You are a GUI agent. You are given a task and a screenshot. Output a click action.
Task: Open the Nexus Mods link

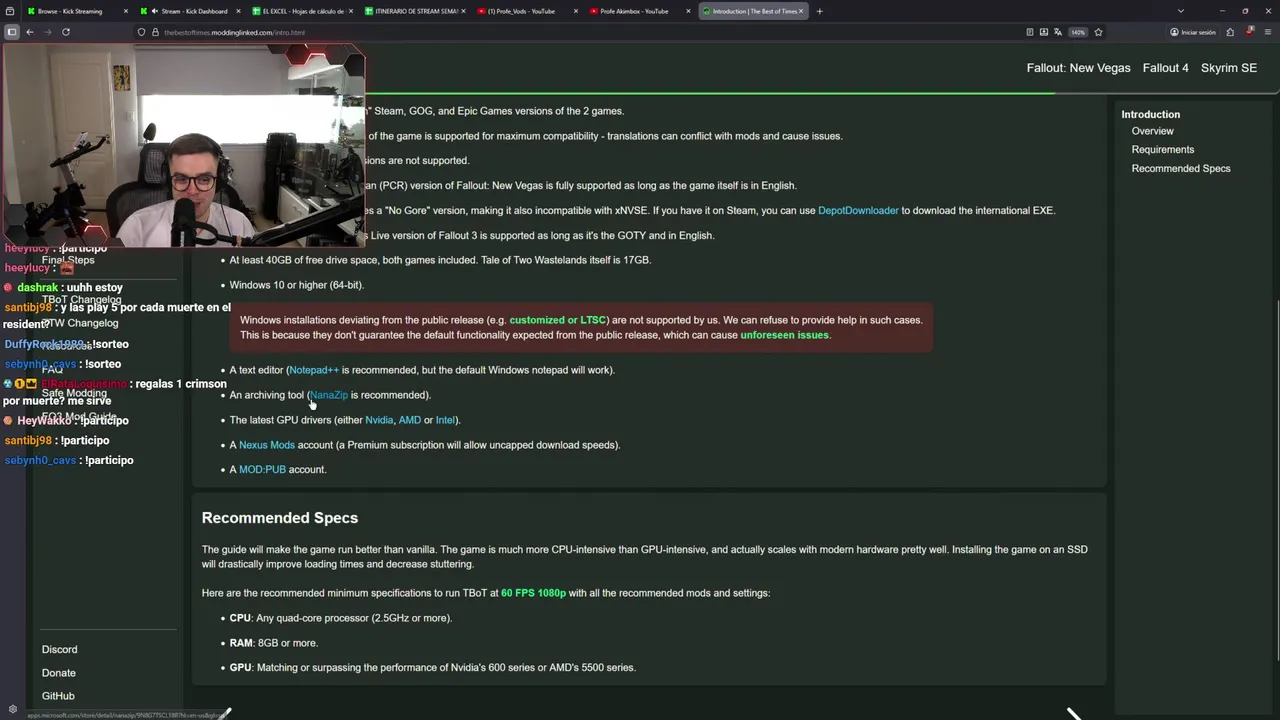point(267,445)
